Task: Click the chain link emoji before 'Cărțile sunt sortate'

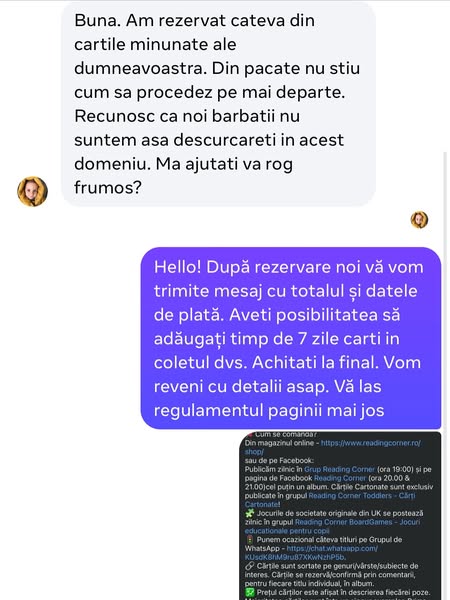Action: pyautogui.click(x=249, y=566)
